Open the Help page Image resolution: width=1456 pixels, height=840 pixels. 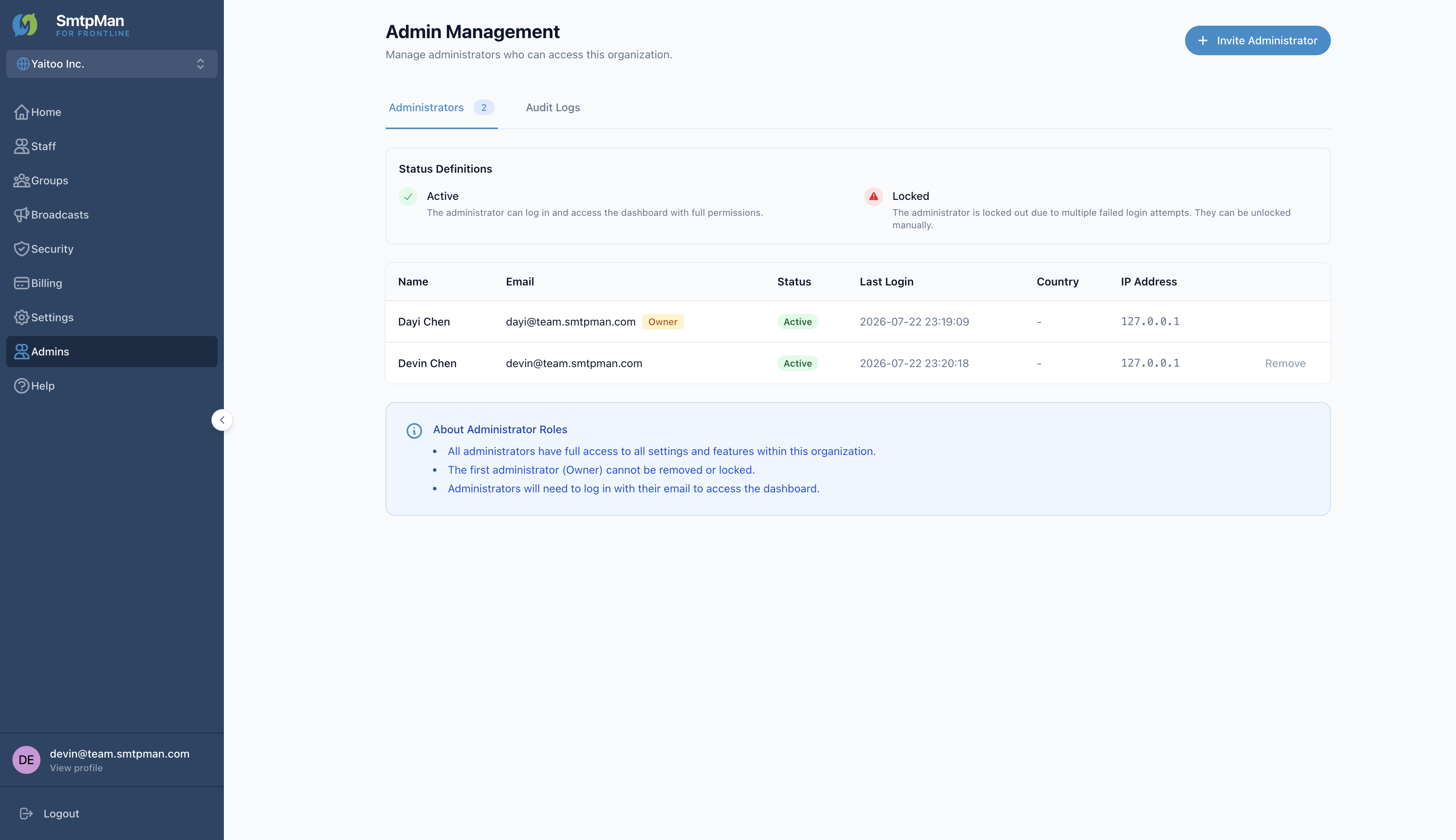tap(112, 386)
